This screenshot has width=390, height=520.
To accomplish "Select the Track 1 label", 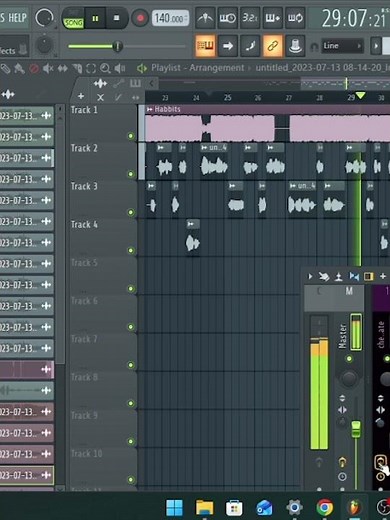I will pos(84,110).
